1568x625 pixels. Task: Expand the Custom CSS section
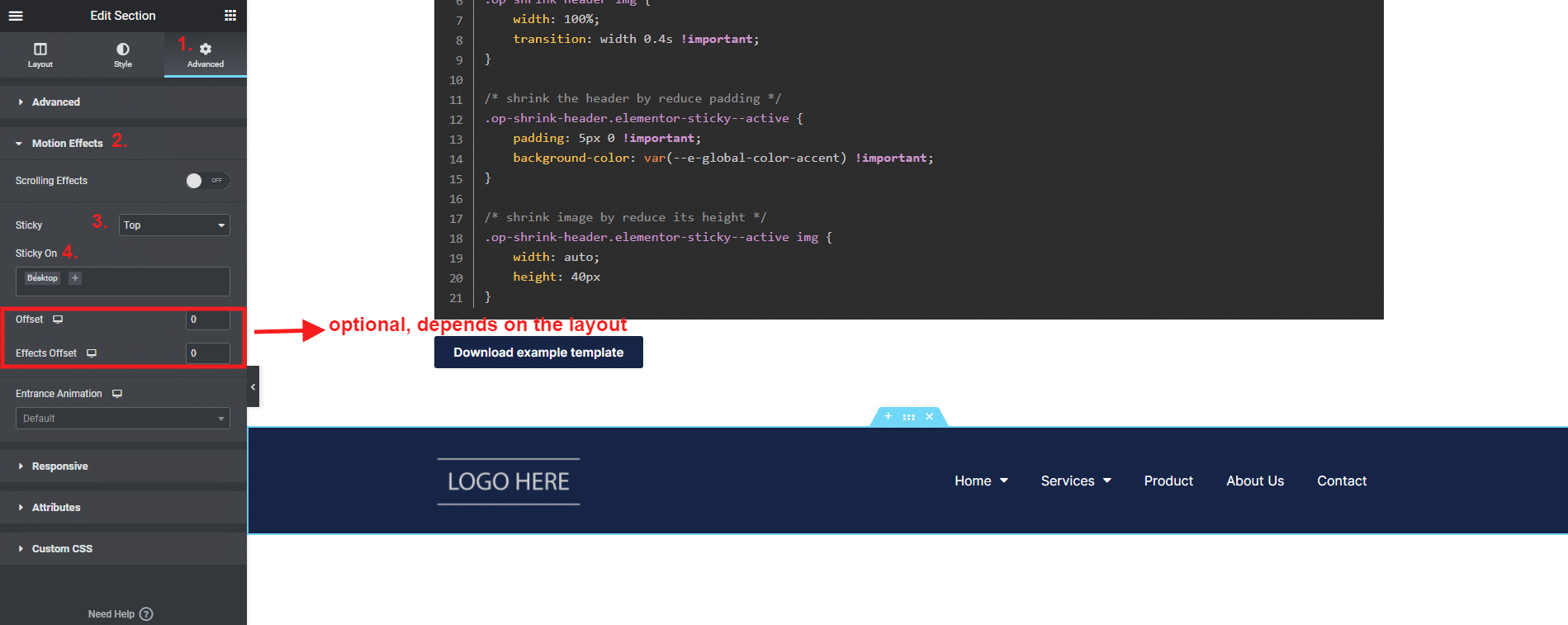coord(62,549)
